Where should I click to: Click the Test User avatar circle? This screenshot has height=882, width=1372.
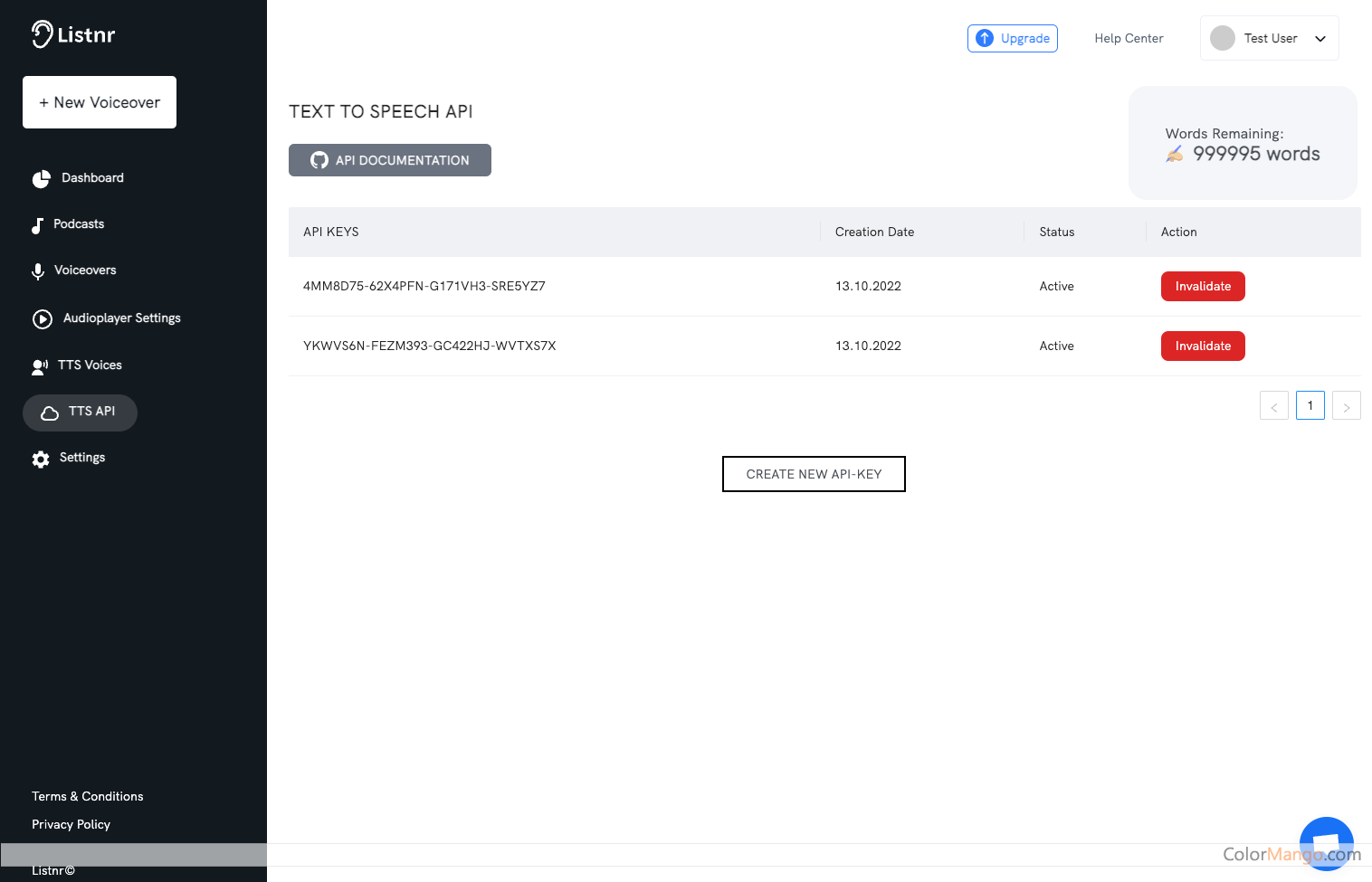(x=1224, y=38)
